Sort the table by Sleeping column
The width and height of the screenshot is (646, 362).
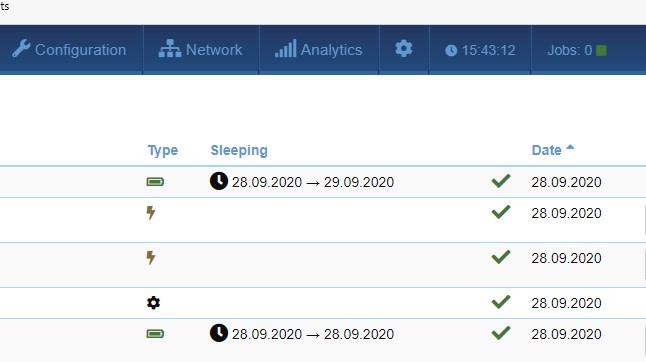click(239, 150)
